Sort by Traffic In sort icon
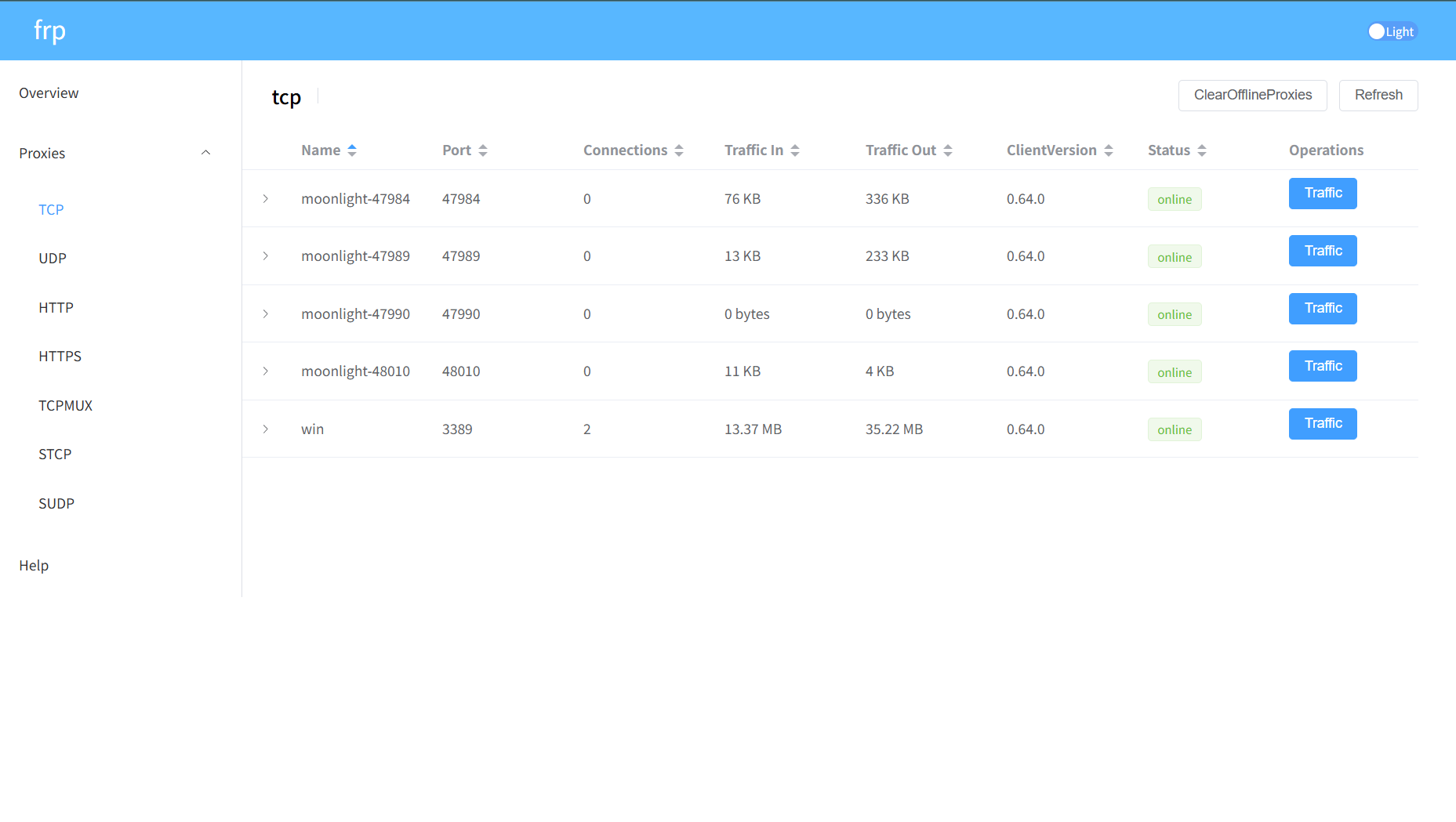This screenshot has height=822, width=1456. [795, 150]
